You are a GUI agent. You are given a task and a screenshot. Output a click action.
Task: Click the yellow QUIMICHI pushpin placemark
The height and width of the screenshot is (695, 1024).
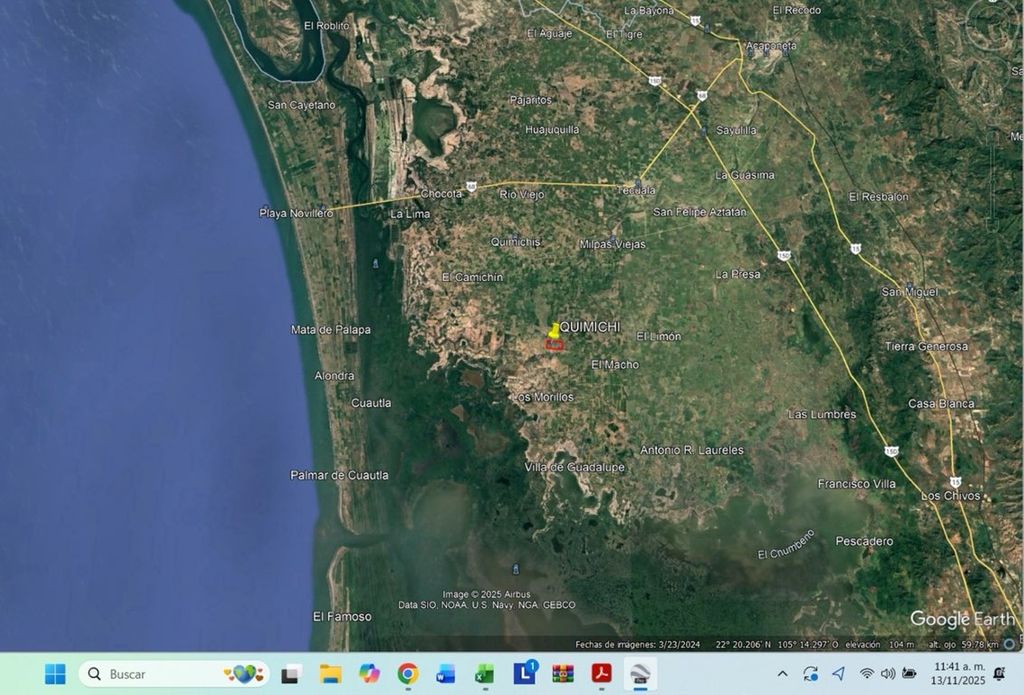[x=554, y=330]
